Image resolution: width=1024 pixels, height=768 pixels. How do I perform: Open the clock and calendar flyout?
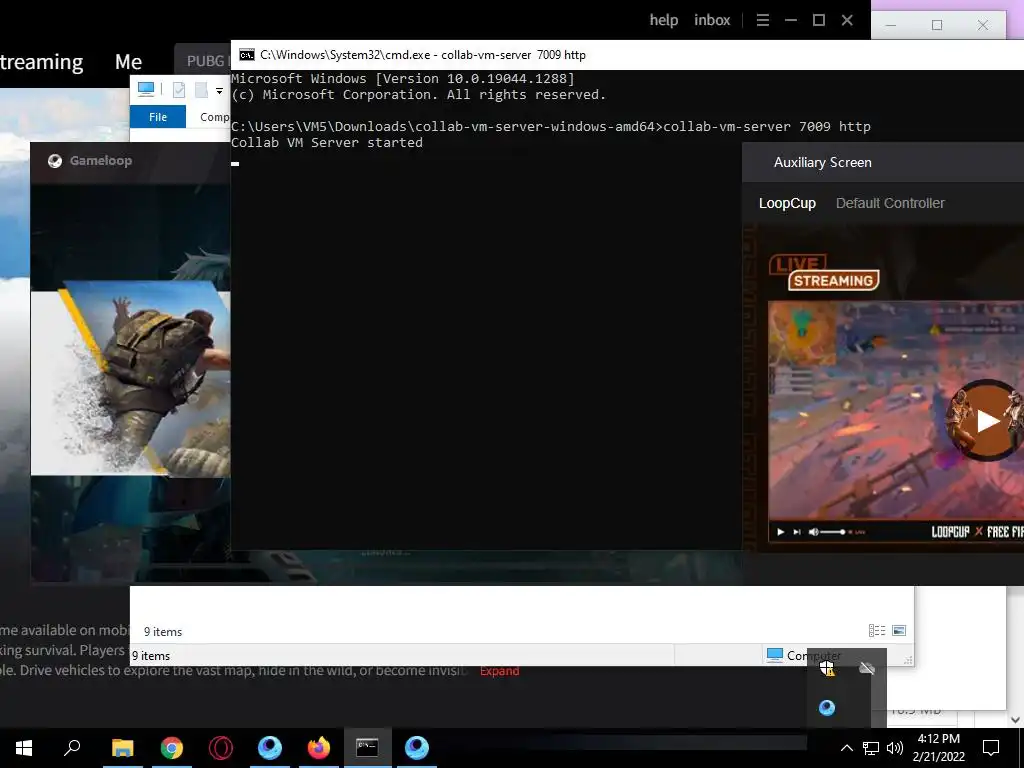click(938, 748)
